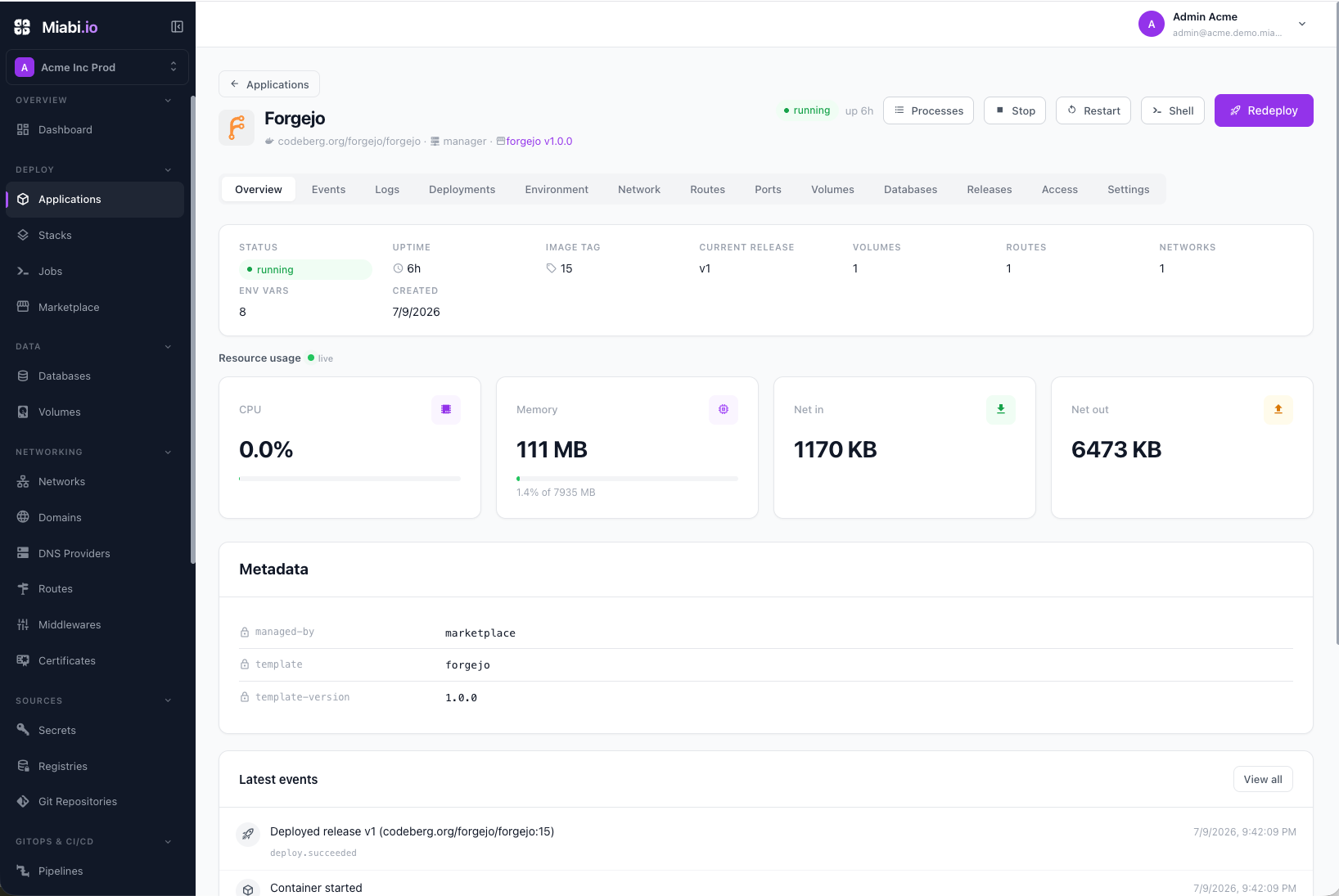Click the Miabi.io logo icon
Viewport: 1339px width, 896px height.
[22, 27]
